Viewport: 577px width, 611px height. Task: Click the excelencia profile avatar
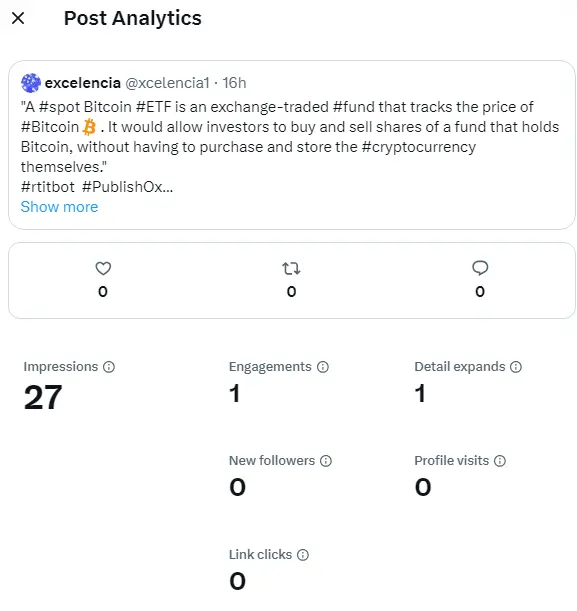coord(31,83)
